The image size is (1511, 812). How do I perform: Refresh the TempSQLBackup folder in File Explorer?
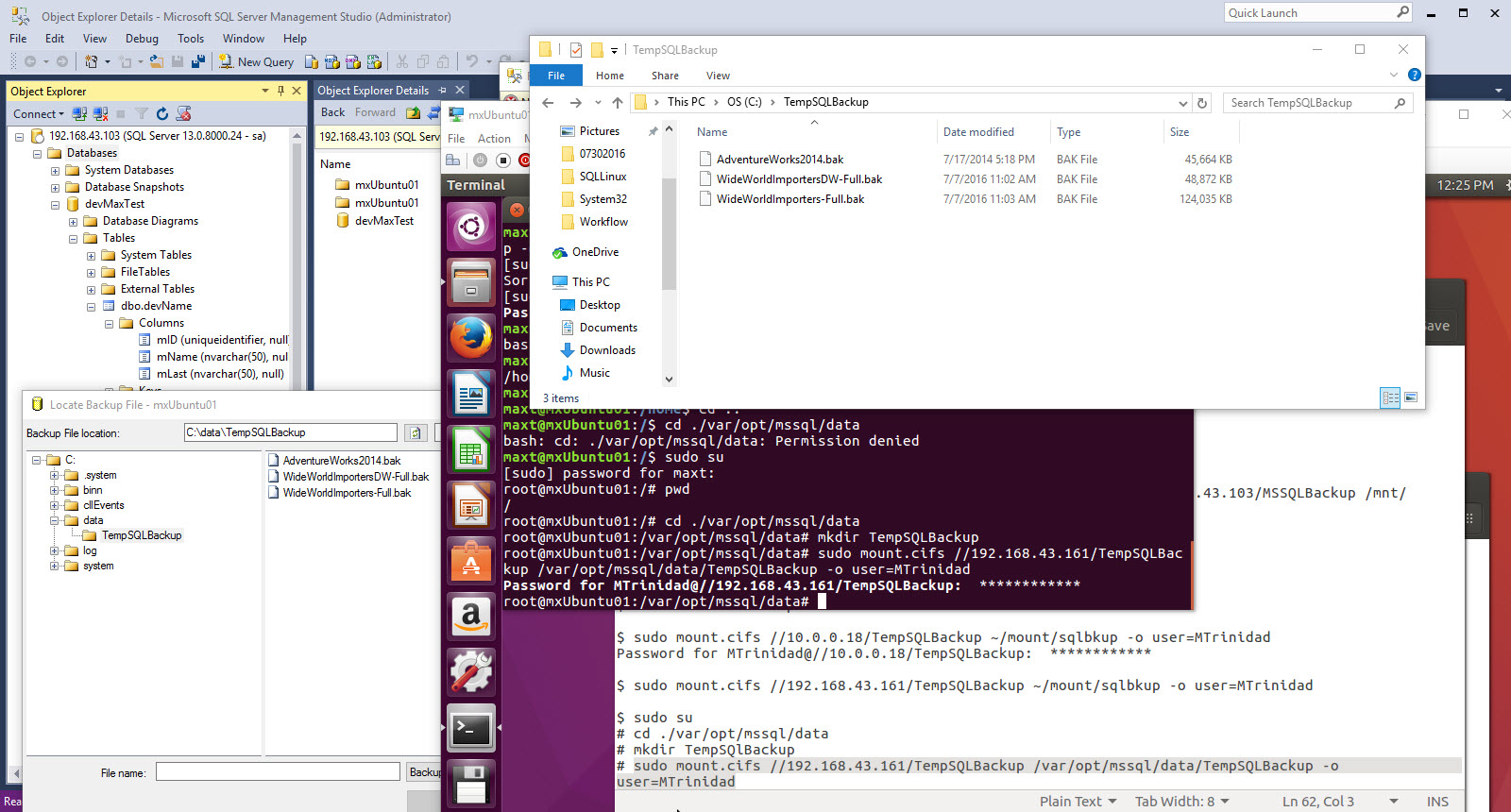[x=1202, y=102]
